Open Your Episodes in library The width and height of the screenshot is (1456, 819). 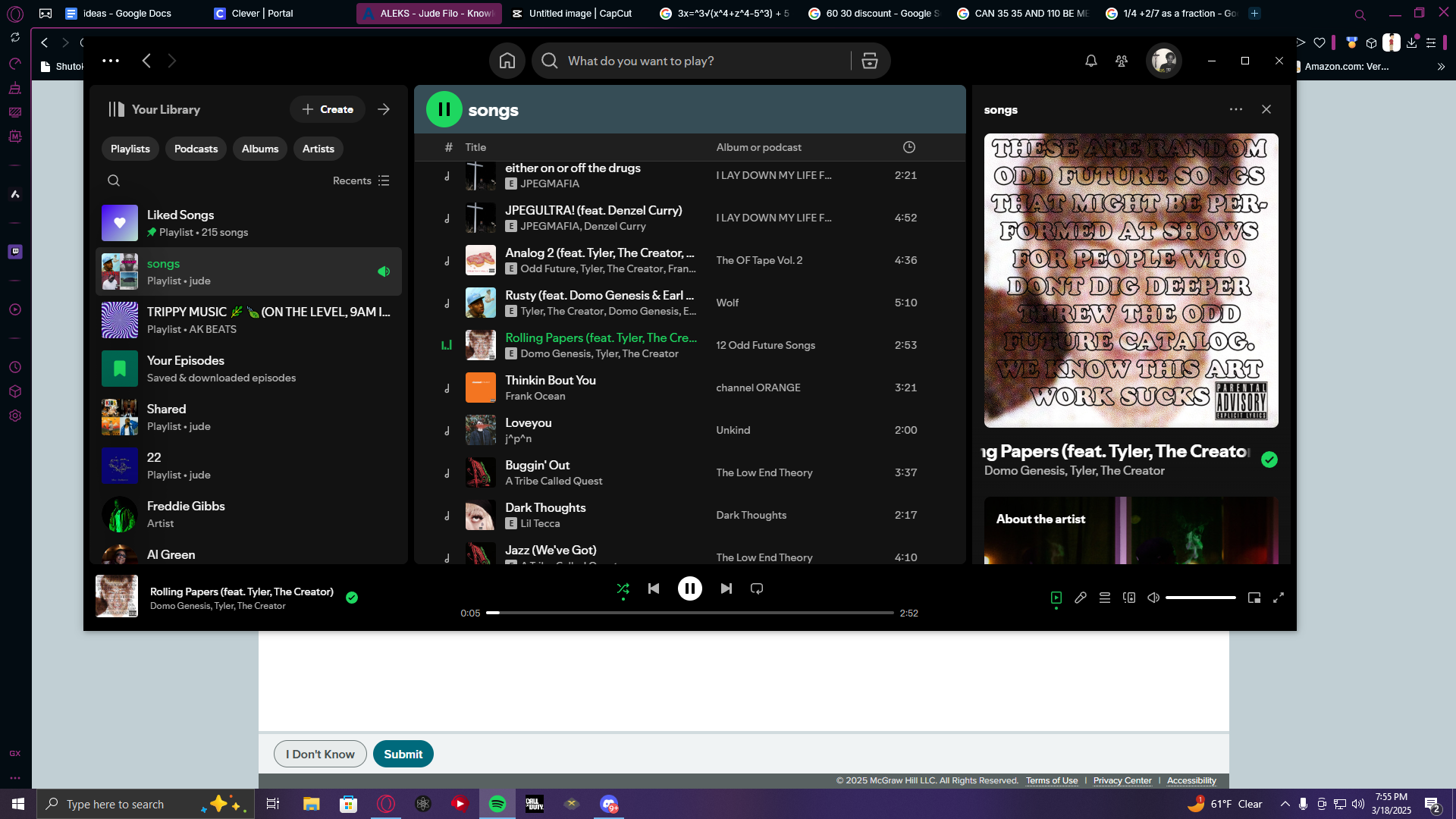pyautogui.click(x=249, y=369)
